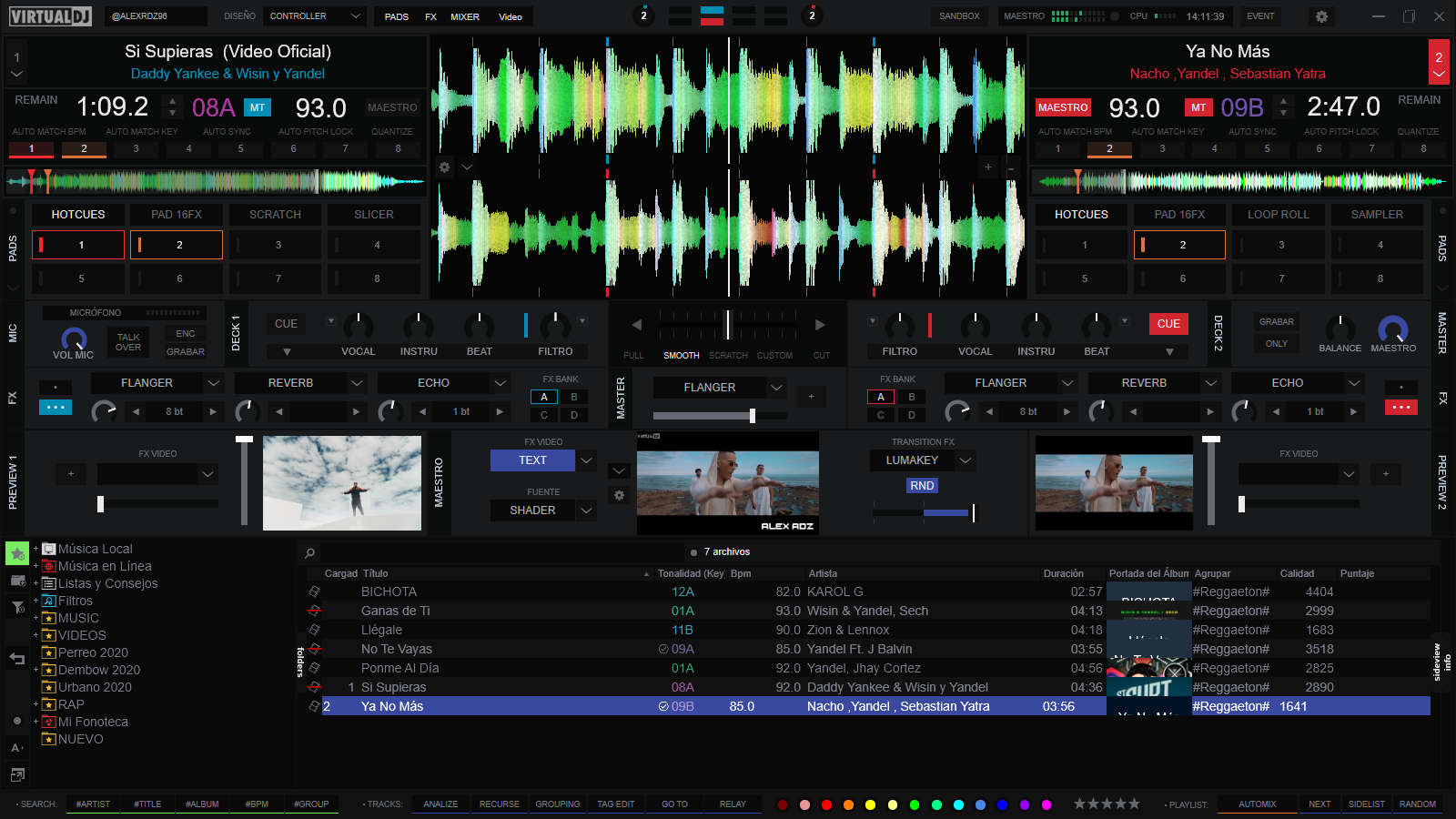
Task: Enable Talk Over for the microphone
Action: click(128, 342)
